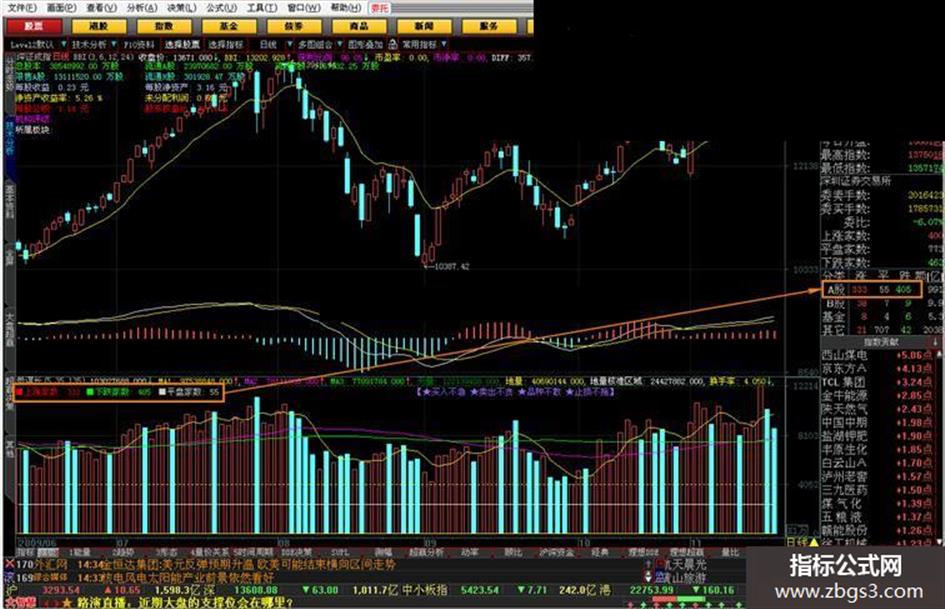Switch to 超赢分析 indicator tab

click(426, 552)
